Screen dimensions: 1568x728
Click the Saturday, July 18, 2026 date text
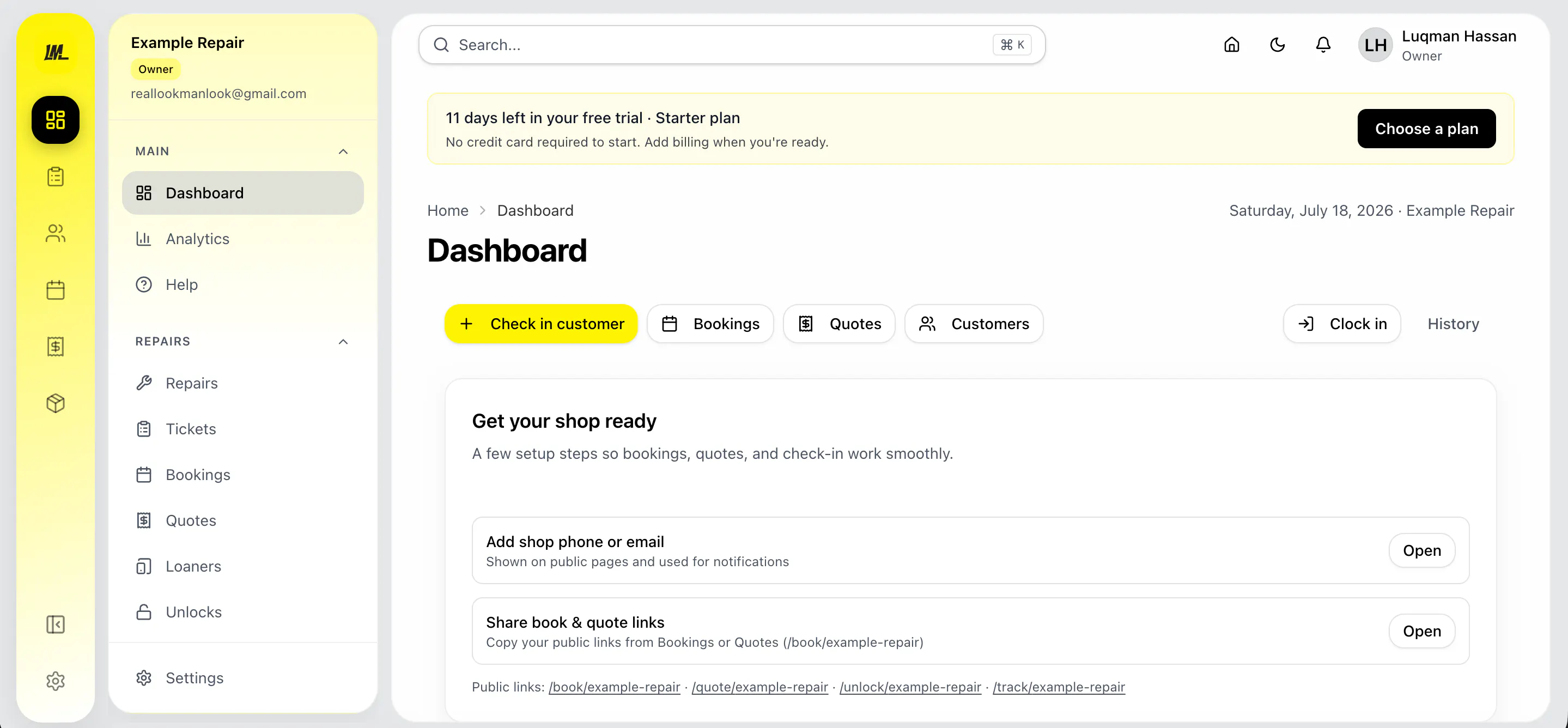(x=1310, y=211)
